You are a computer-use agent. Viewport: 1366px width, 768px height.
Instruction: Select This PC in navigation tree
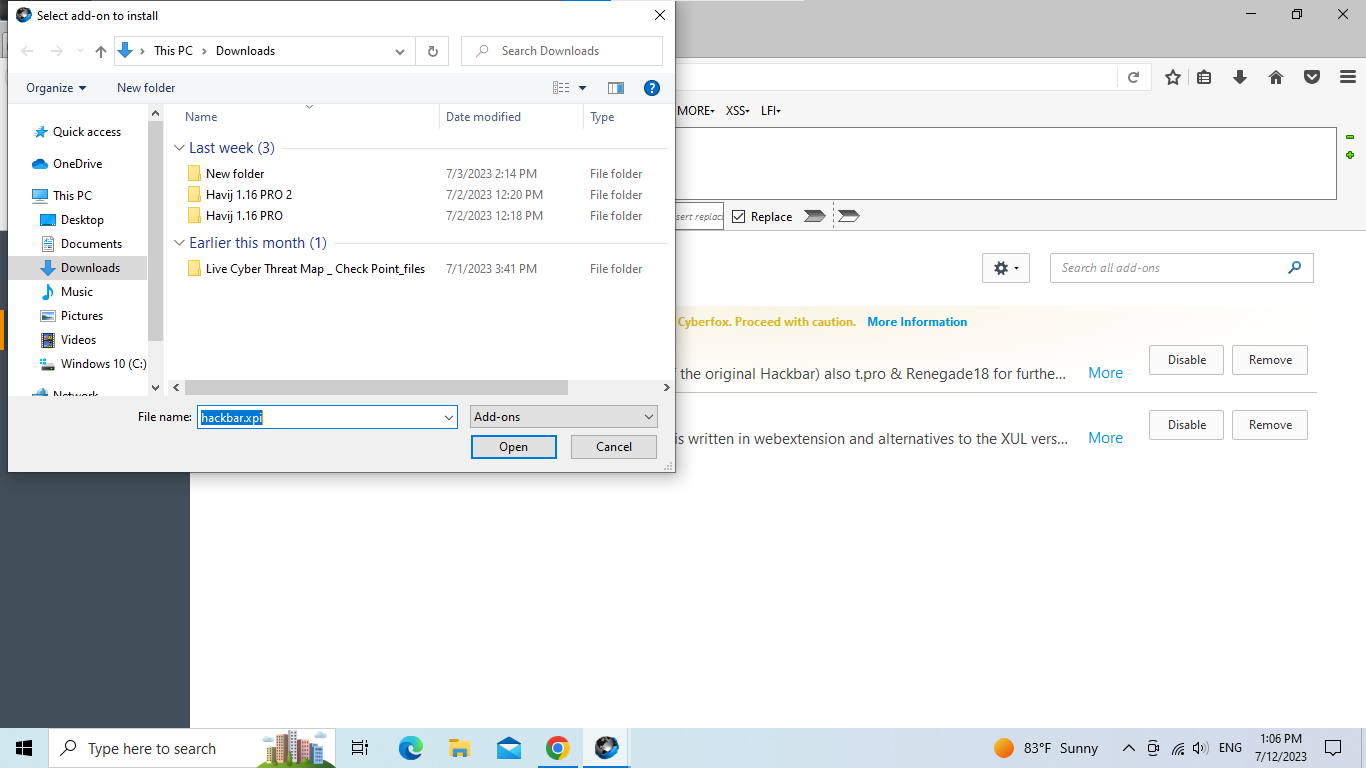coord(72,196)
